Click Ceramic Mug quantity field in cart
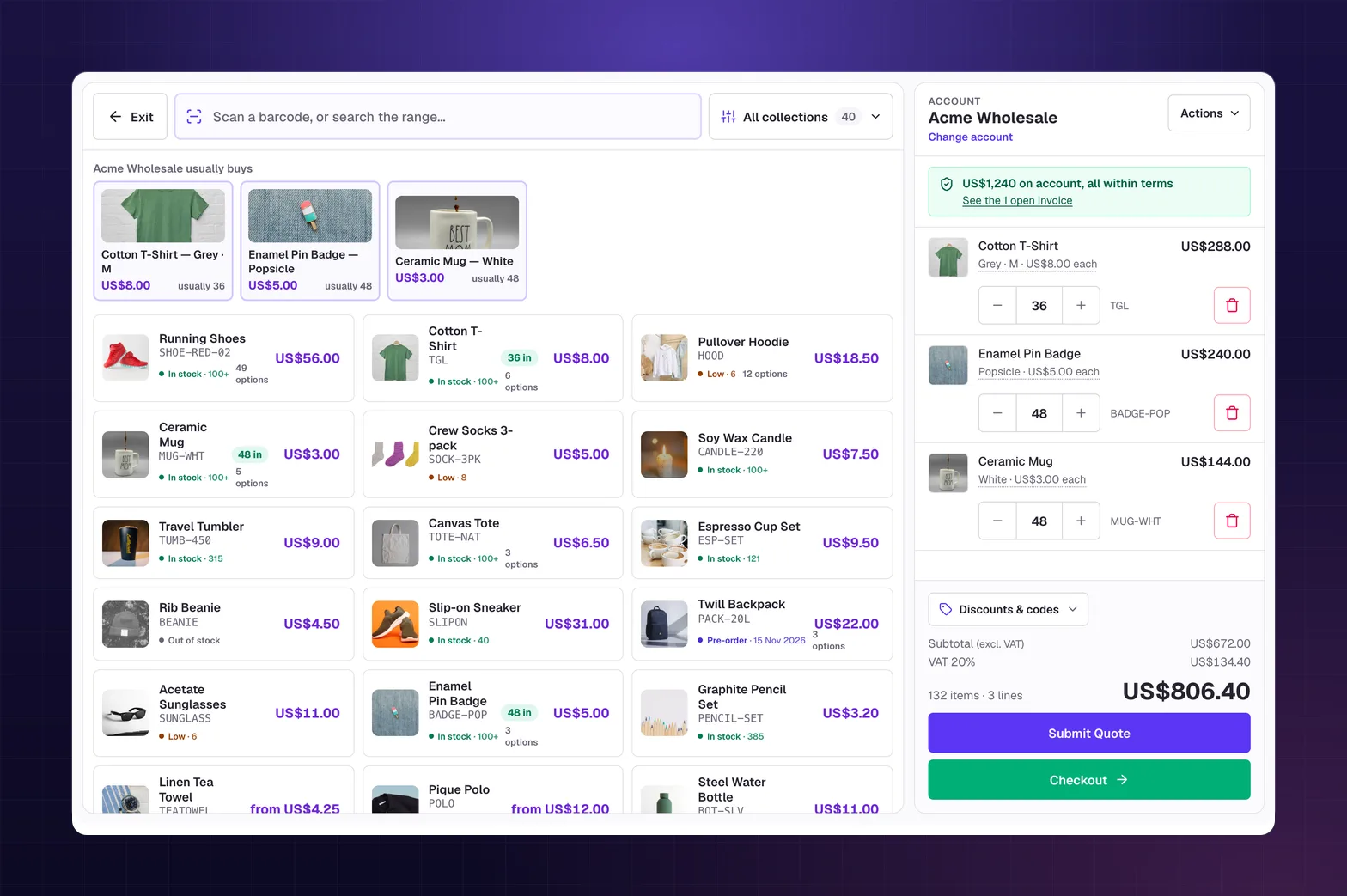 point(1039,521)
